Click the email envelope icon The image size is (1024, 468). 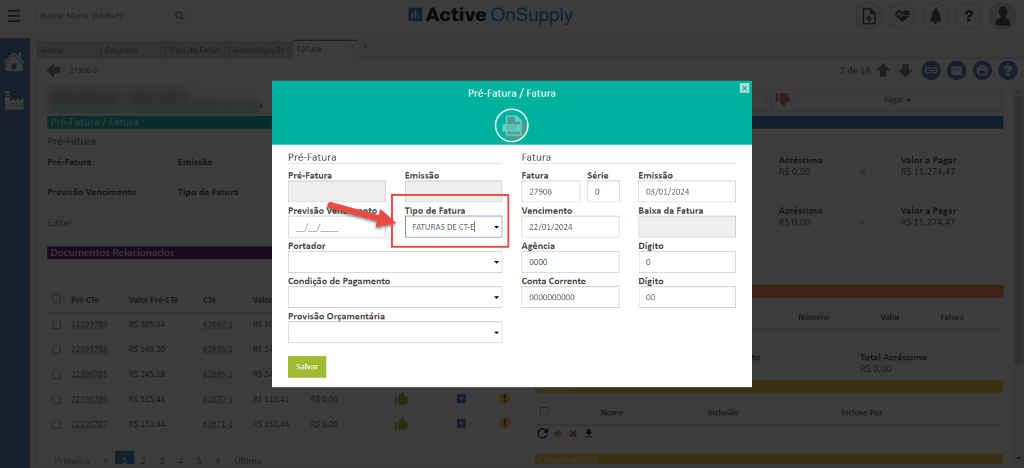956,70
